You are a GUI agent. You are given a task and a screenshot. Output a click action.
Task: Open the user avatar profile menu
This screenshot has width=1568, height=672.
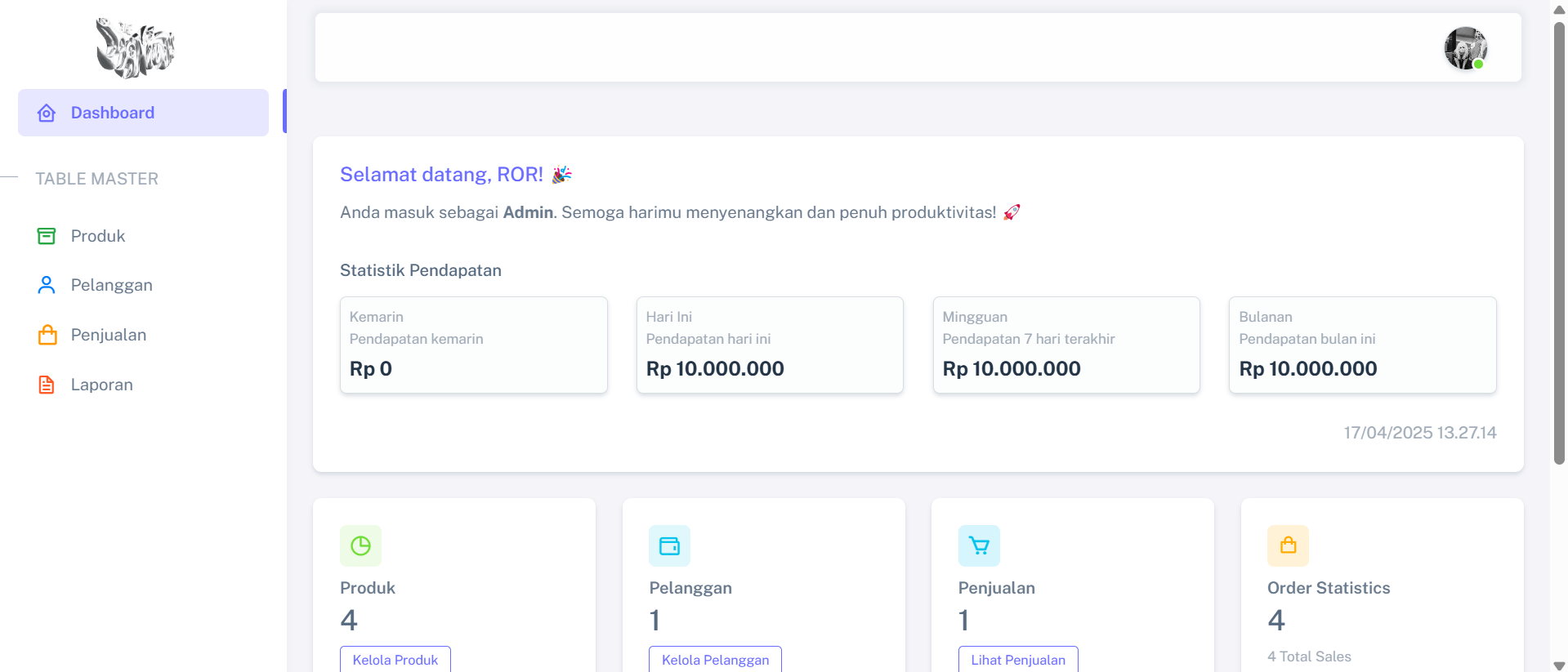tap(1465, 48)
